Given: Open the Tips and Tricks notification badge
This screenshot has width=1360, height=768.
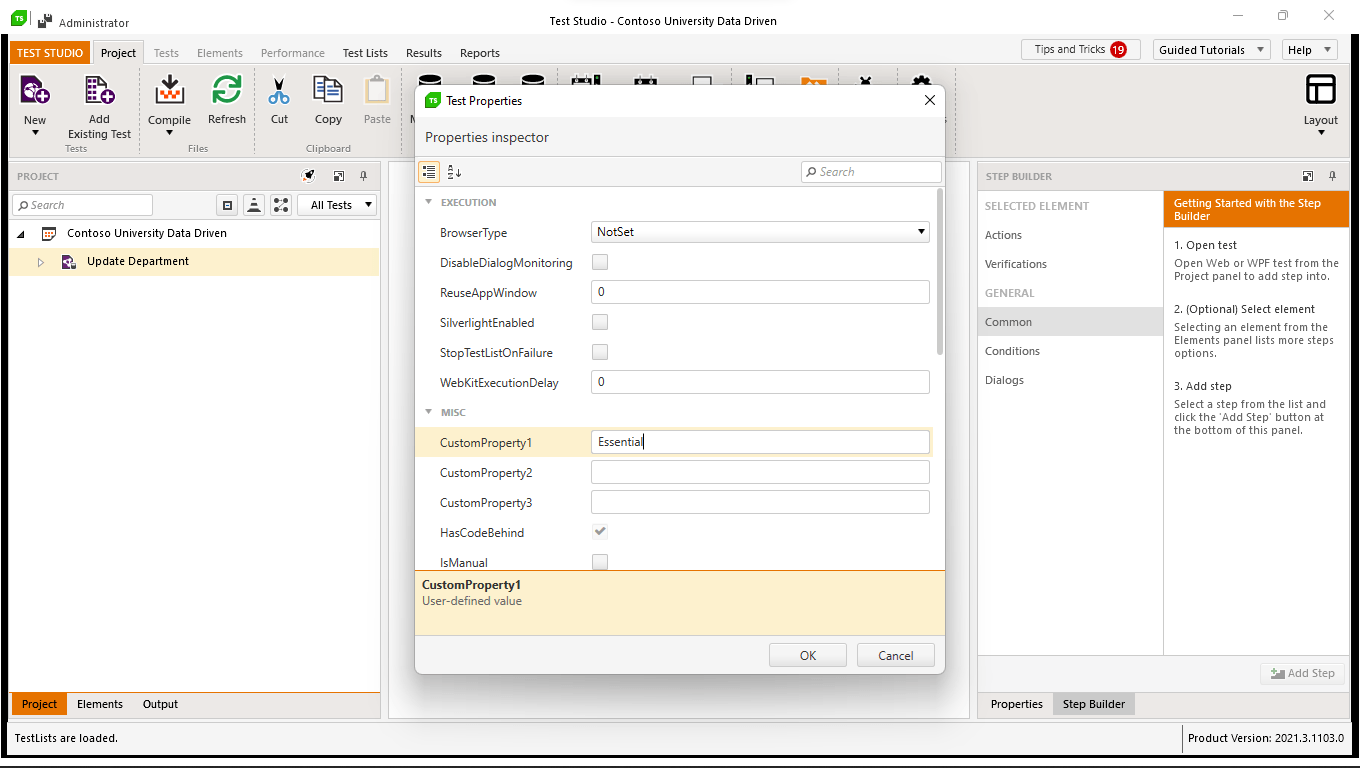Looking at the screenshot, I should point(1118,49).
